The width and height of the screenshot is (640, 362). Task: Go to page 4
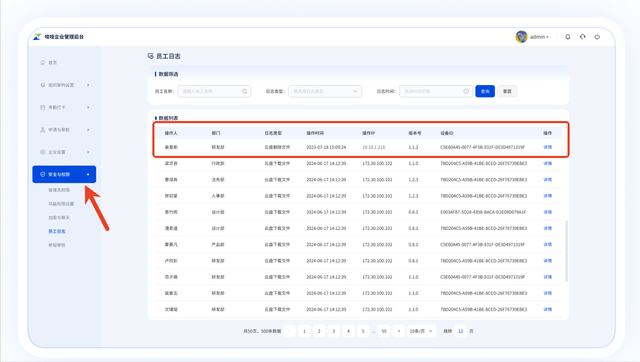click(348, 331)
